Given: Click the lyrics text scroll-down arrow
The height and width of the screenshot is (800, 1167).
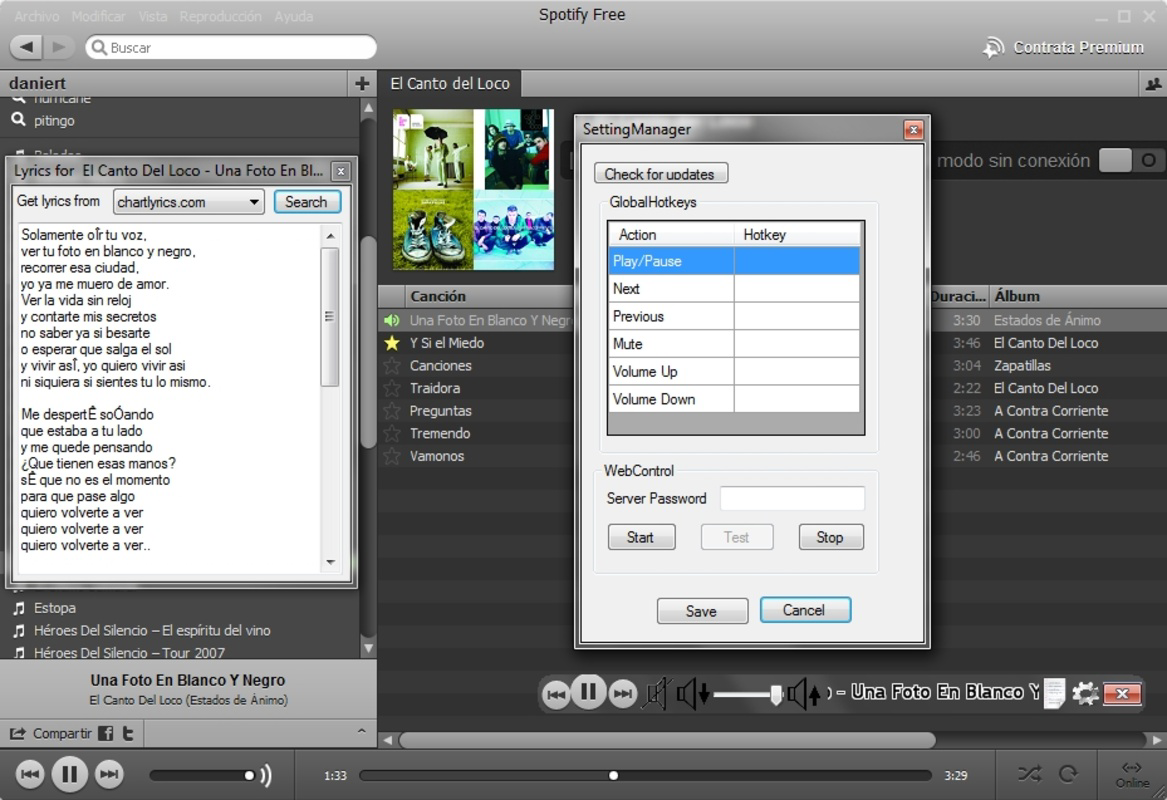Looking at the screenshot, I should (330, 563).
